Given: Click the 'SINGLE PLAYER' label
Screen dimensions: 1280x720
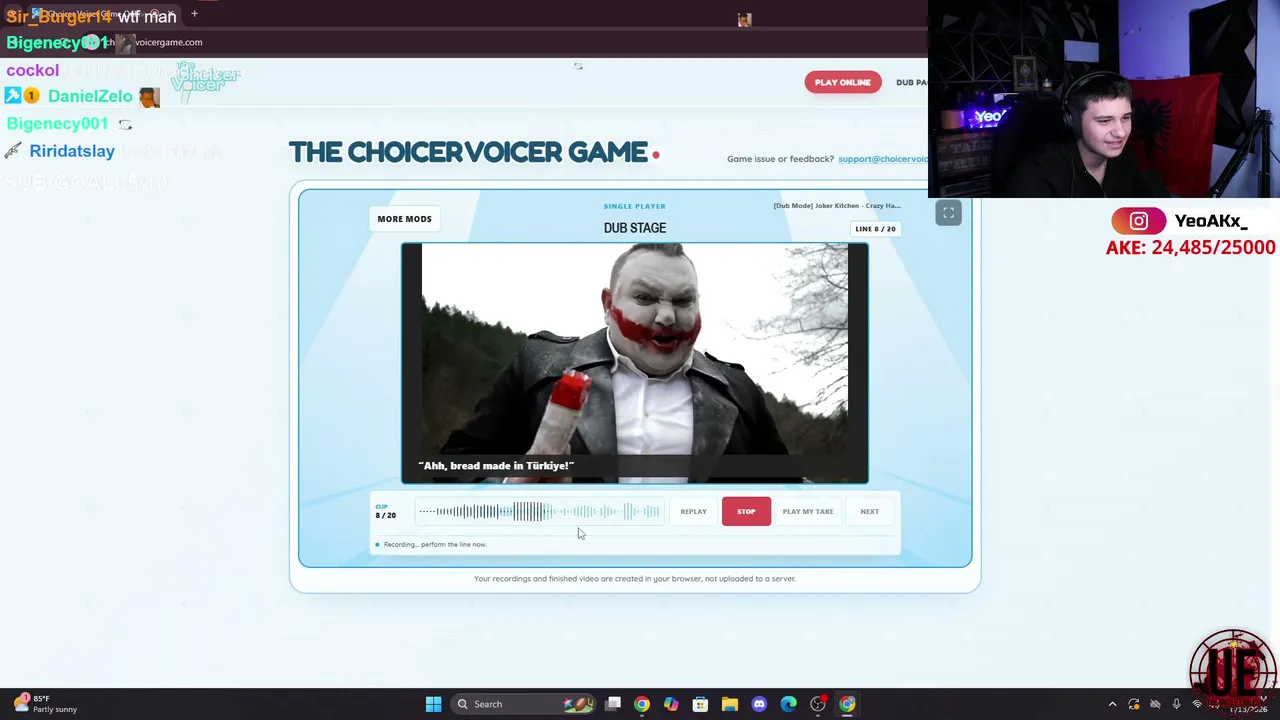Looking at the screenshot, I should [635, 206].
